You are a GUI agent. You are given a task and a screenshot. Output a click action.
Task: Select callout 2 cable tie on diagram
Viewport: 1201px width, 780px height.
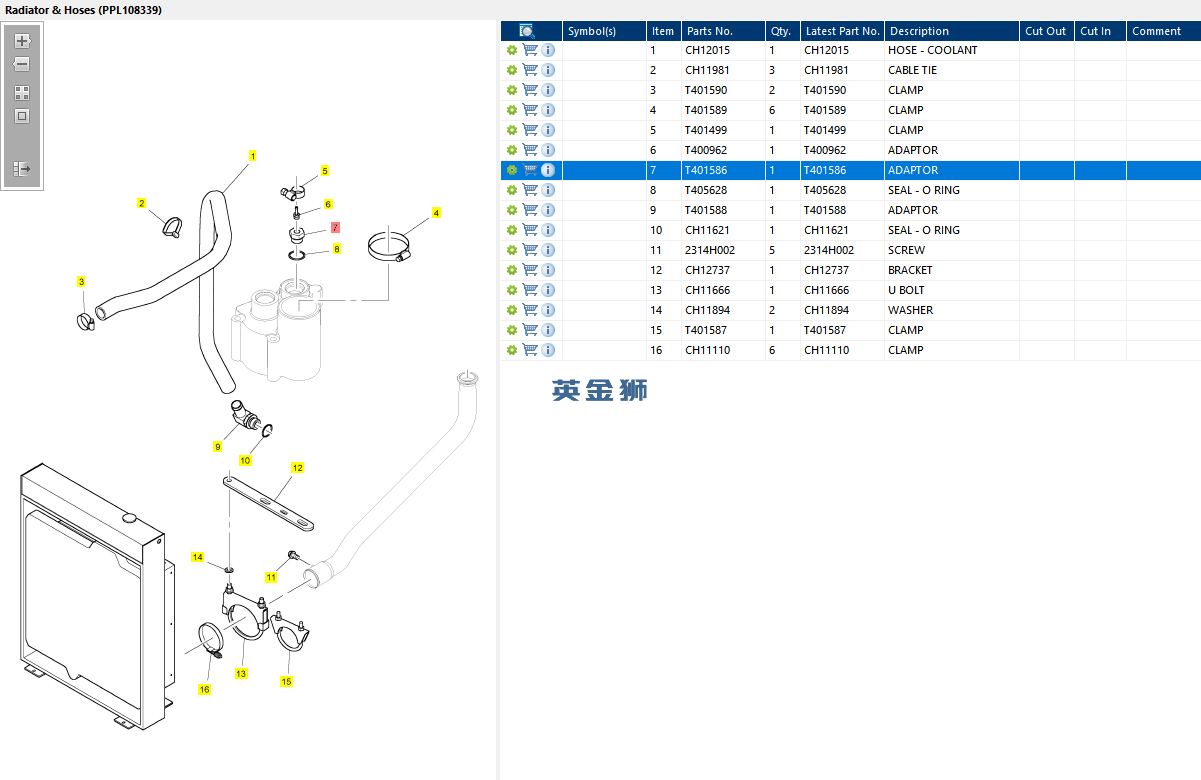click(x=142, y=204)
